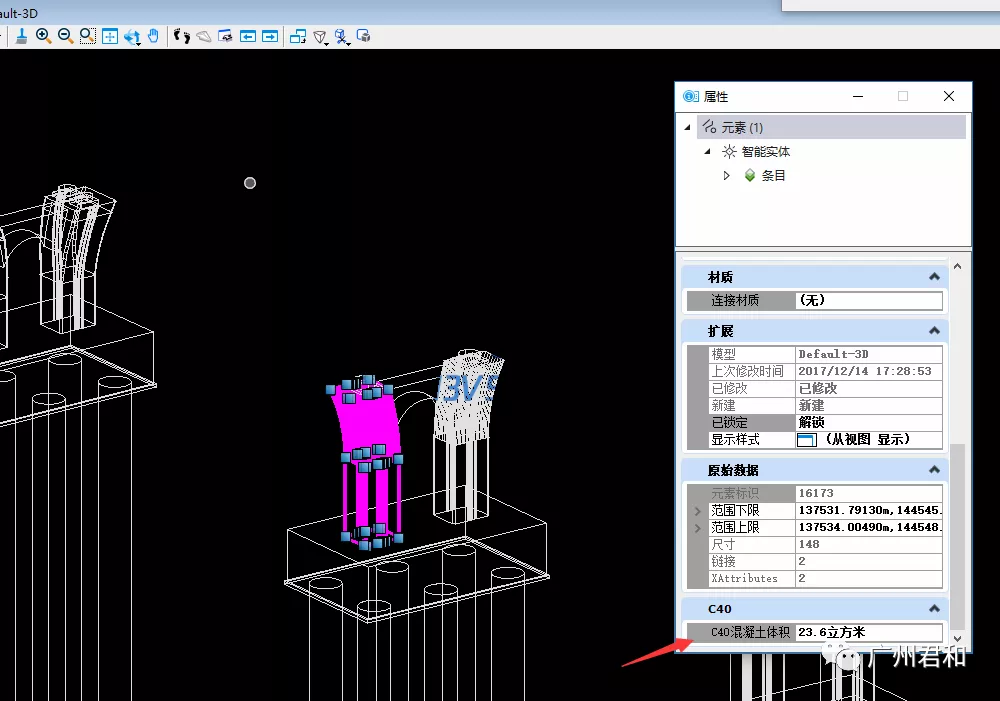This screenshot has width=1000, height=701.
Task: Select the Rotate View tool
Action: (132, 37)
